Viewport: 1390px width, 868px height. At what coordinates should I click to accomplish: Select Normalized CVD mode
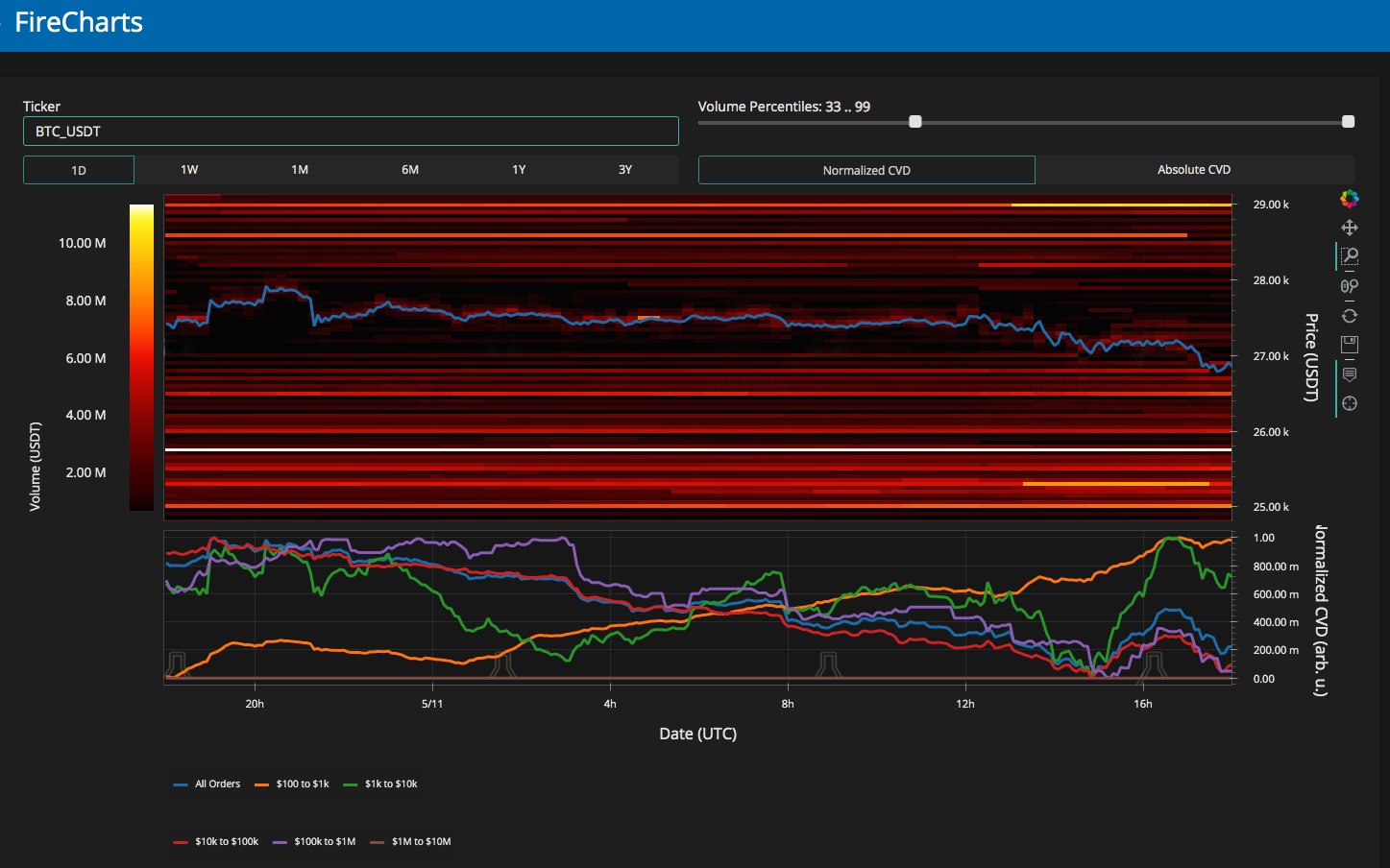coord(866,170)
